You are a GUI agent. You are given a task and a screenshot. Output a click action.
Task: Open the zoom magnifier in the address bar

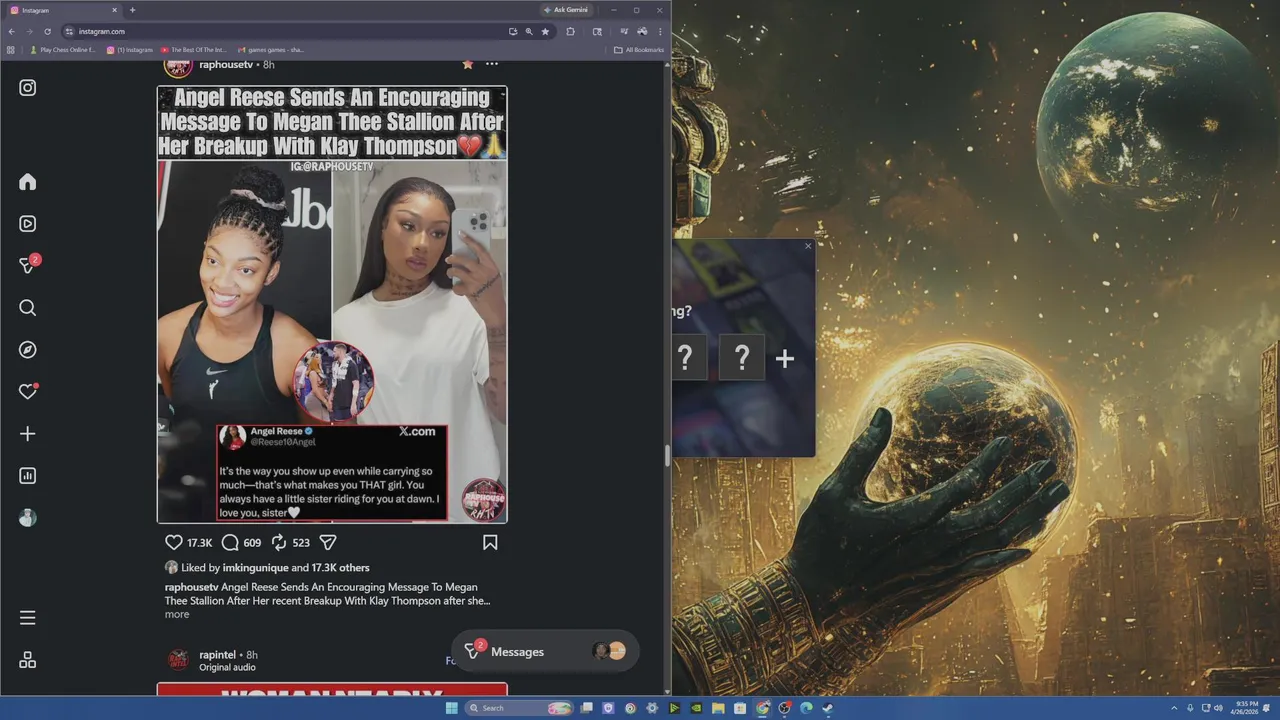coord(529,31)
